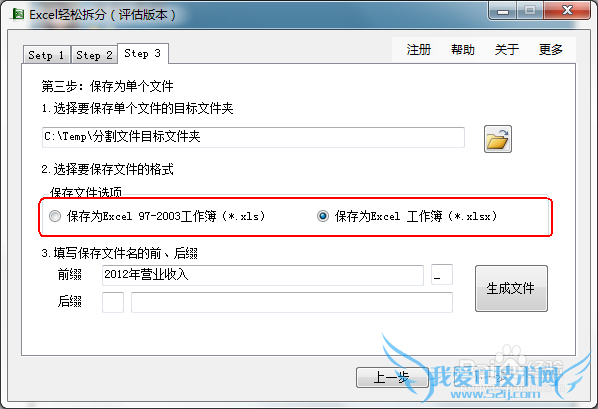
Task: Open the Step 3 tab
Action: click(x=143, y=53)
